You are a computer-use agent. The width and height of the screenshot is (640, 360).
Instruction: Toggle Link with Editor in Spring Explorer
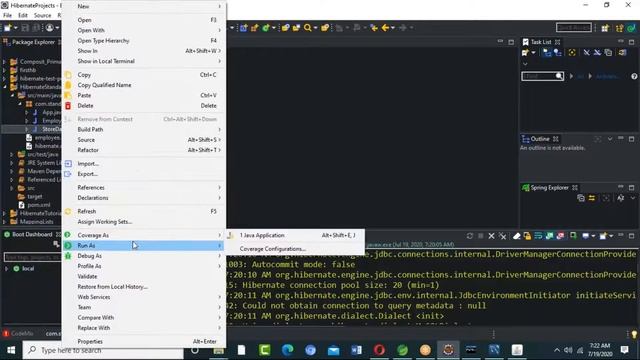[591, 198]
